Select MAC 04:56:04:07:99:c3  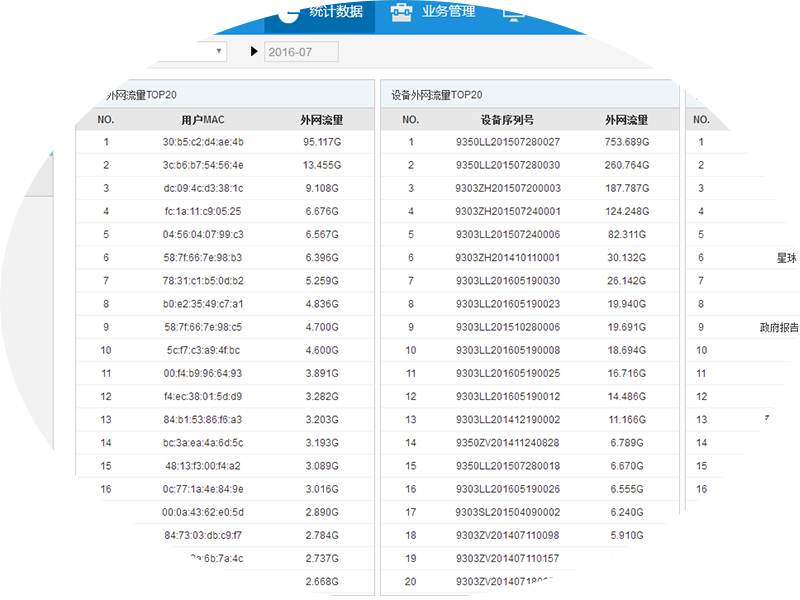click(x=203, y=234)
